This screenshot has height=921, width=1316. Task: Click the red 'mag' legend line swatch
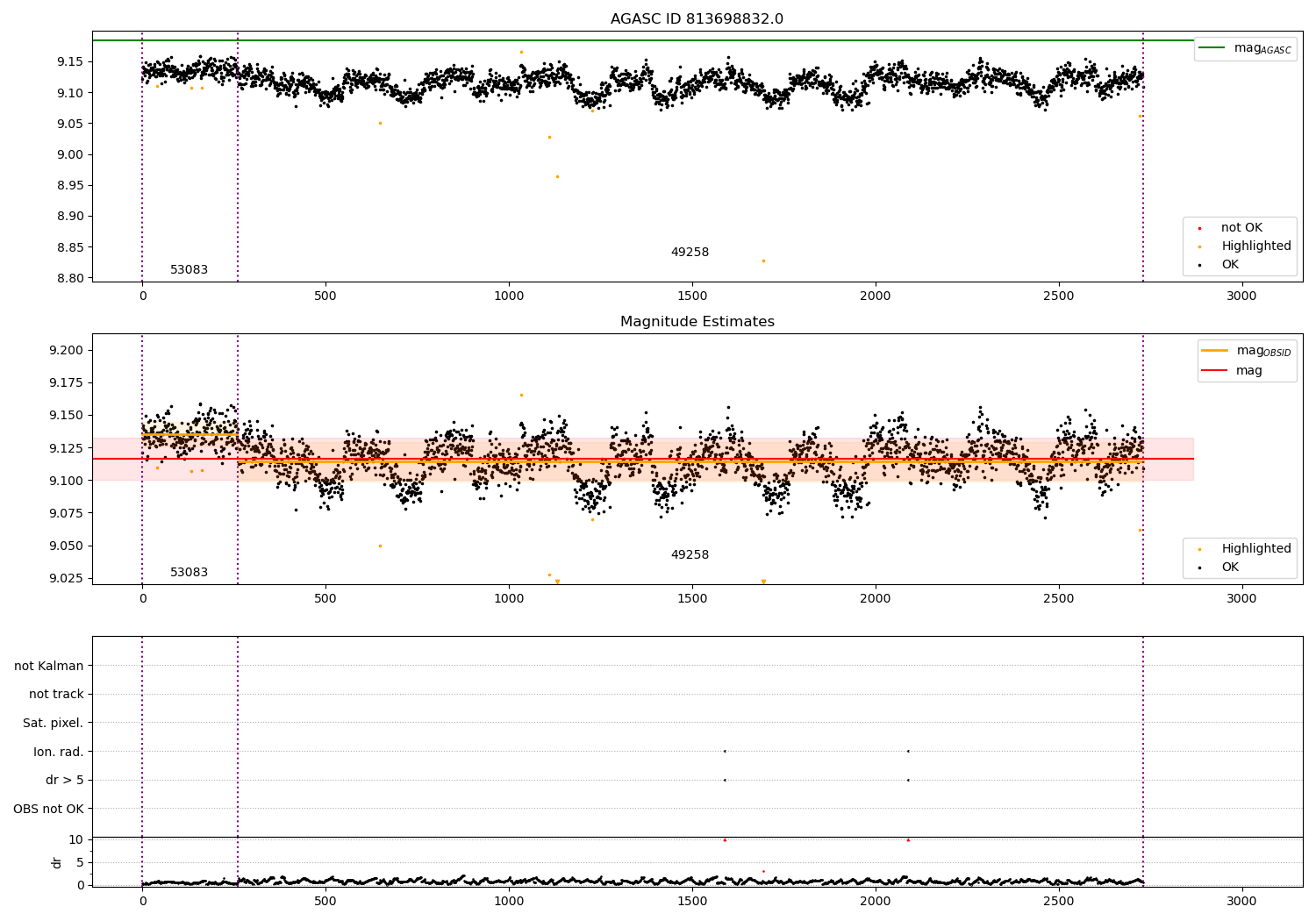tap(1215, 371)
